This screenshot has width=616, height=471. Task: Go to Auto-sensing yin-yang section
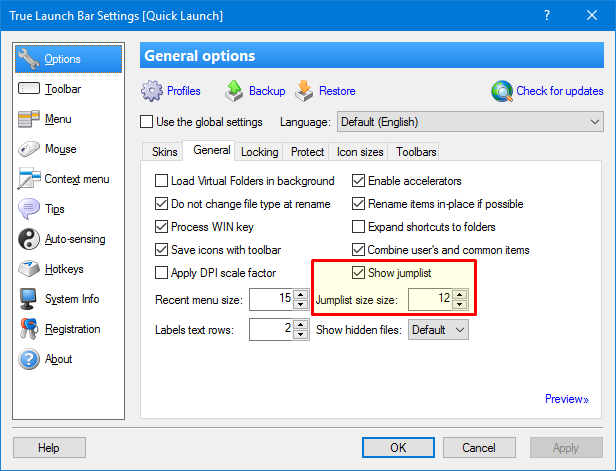point(28,239)
